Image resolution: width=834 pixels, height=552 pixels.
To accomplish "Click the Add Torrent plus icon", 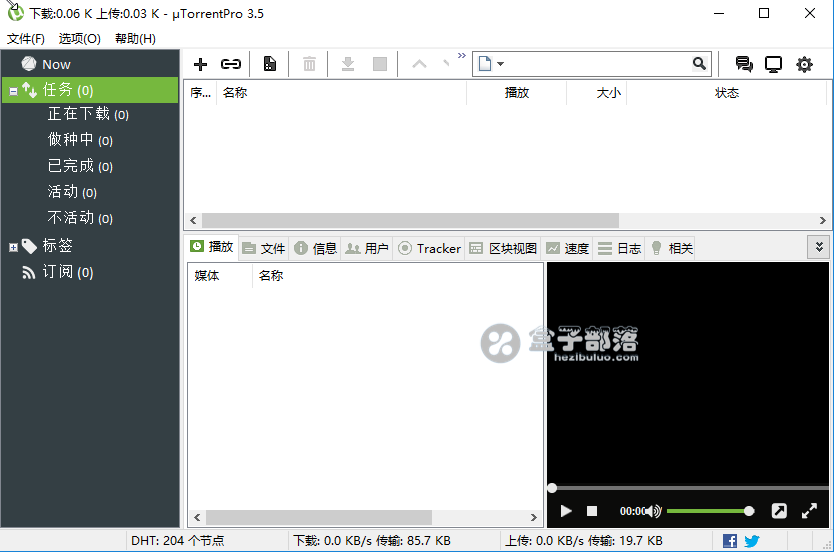I will point(201,64).
